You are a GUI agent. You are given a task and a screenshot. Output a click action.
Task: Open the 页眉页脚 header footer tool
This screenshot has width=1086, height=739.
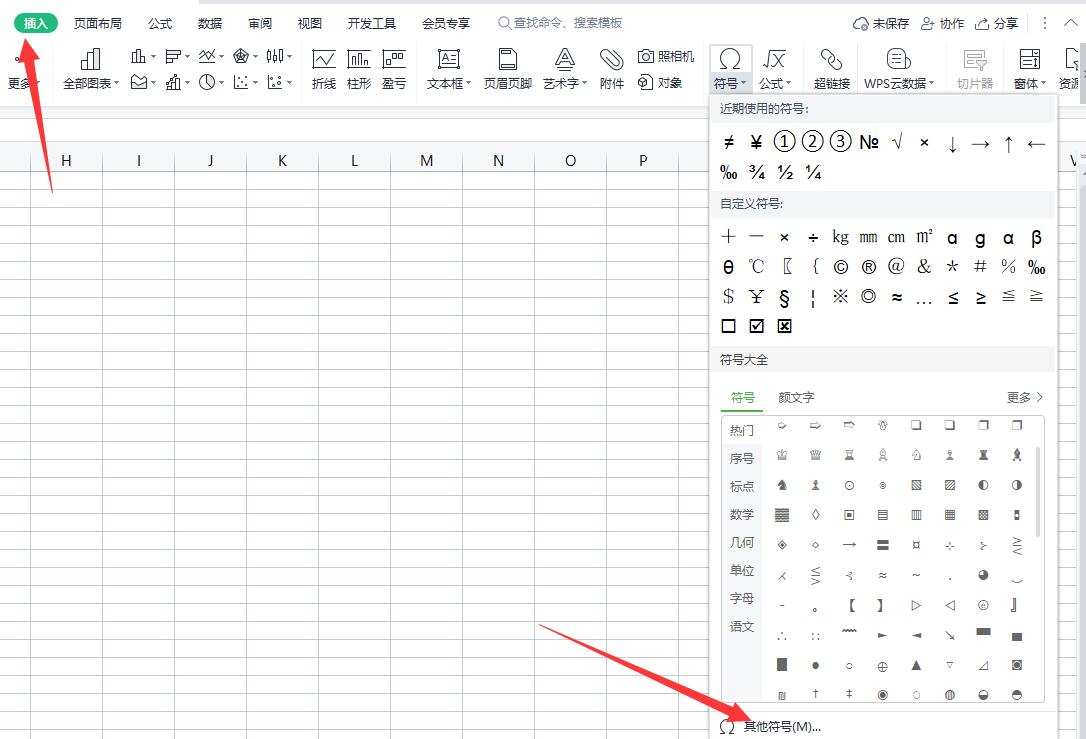pos(508,69)
